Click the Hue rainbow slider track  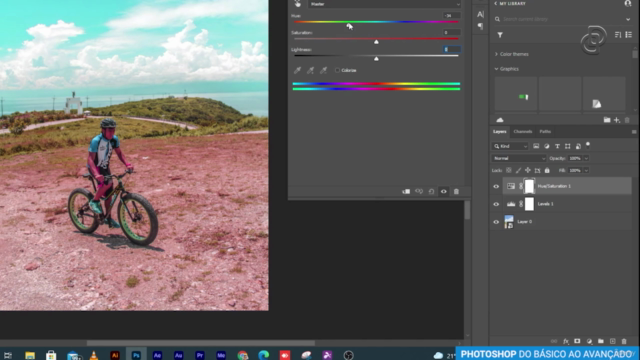(x=376, y=22)
